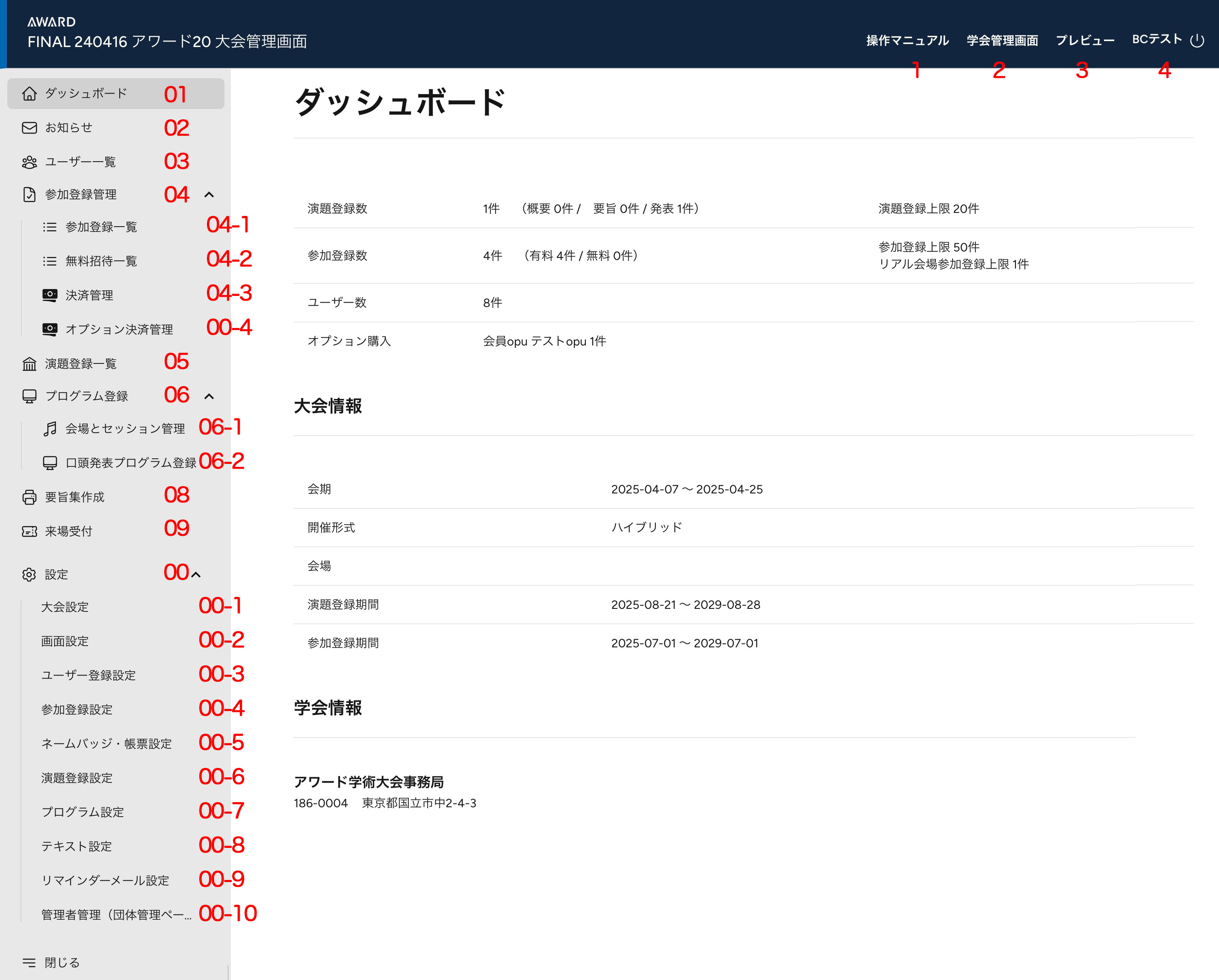Collapse the 設定 section chevron
The height and width of the screenshot is (980, 1219).
[x=196, y=575]
